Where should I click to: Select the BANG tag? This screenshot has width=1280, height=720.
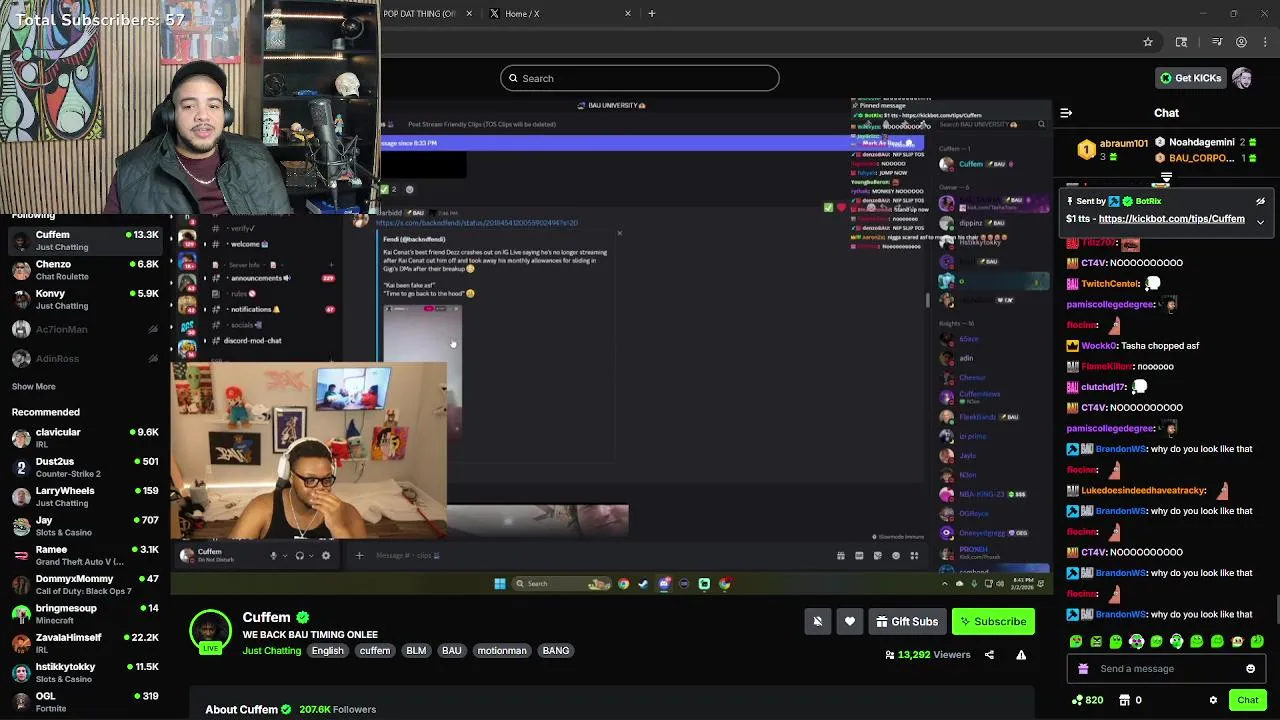[x=556, y=651]
